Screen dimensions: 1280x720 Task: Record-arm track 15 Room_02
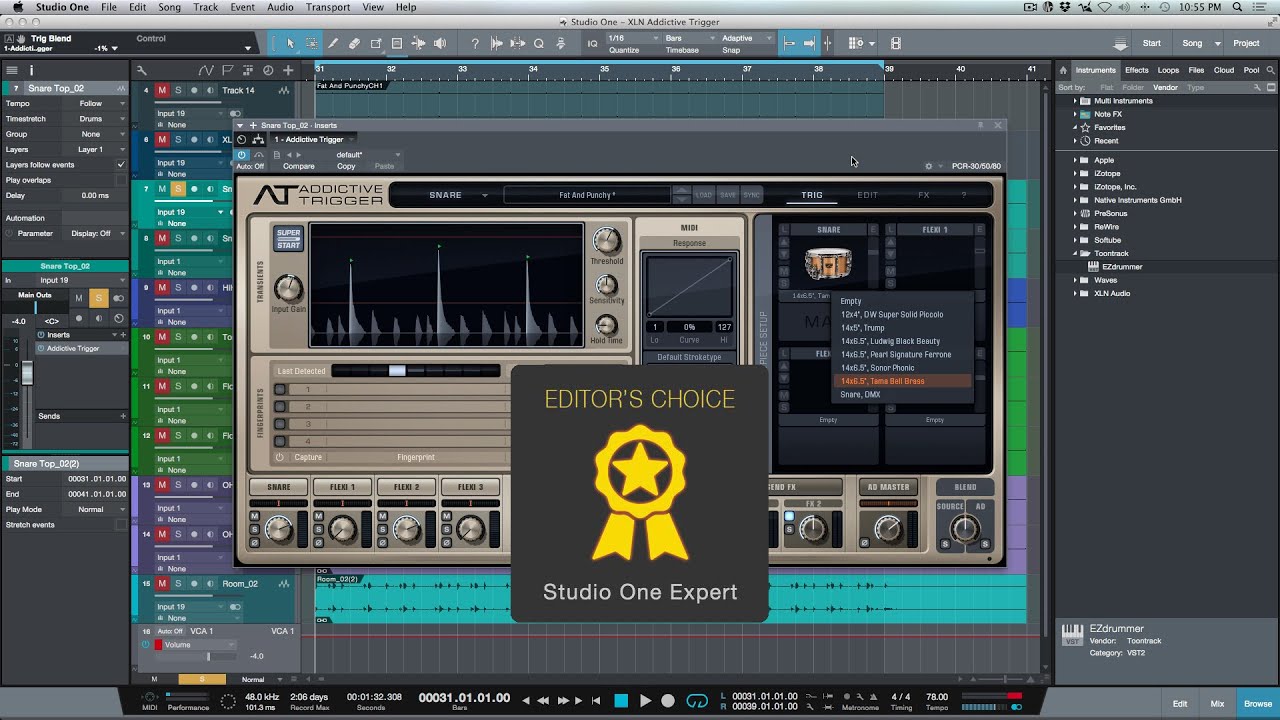(x=194, y=583)
